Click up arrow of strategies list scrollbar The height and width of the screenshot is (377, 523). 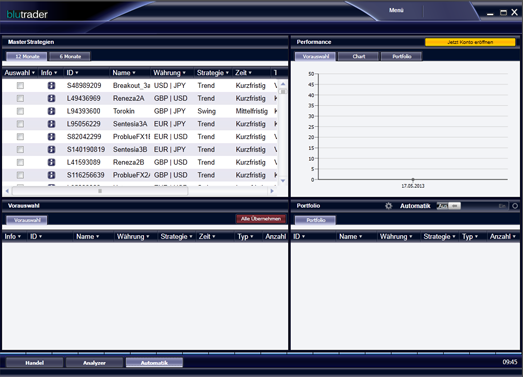283,84
